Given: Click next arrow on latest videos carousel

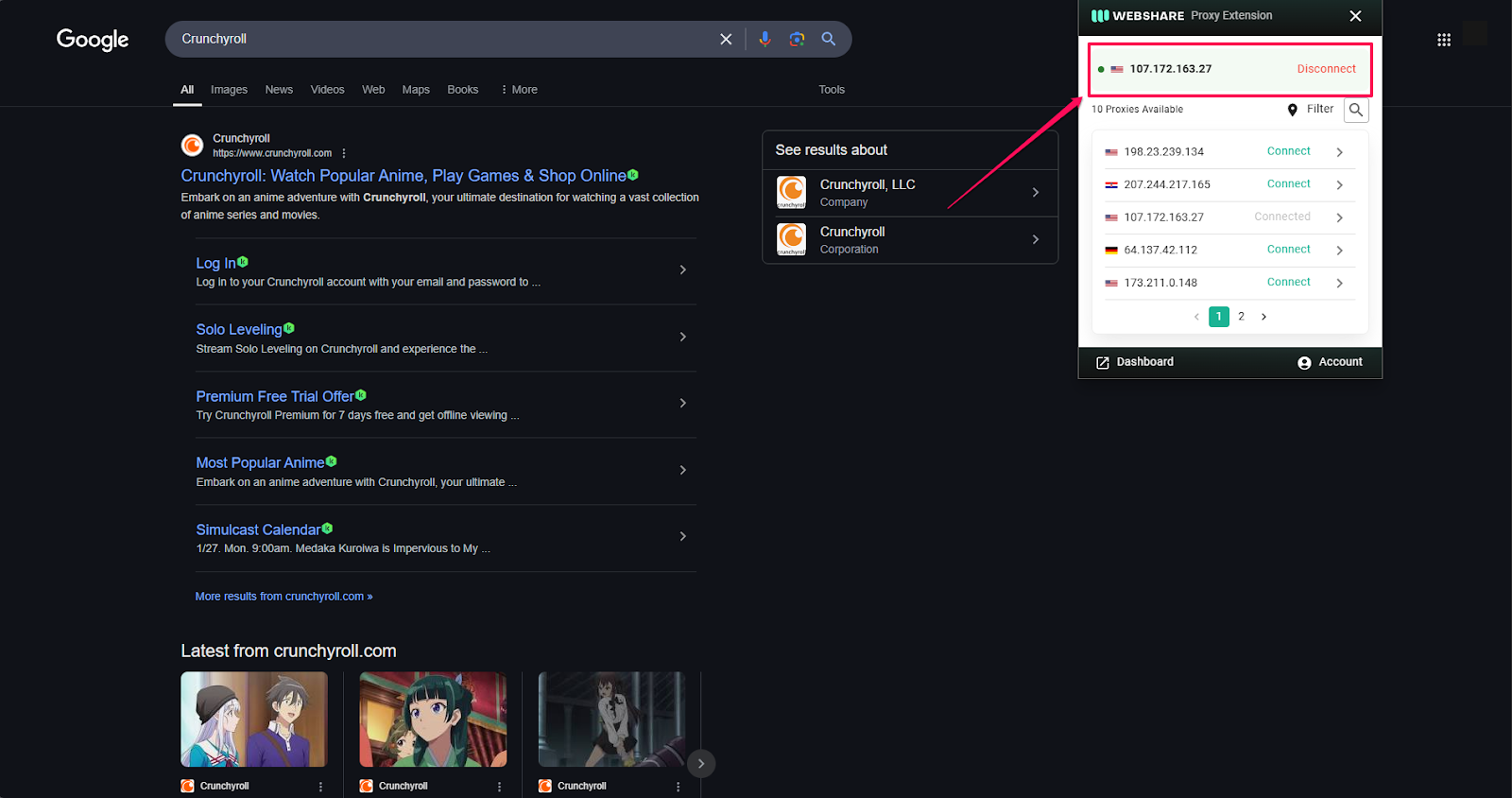Looking at the screenshot, I should coord(701,764).
